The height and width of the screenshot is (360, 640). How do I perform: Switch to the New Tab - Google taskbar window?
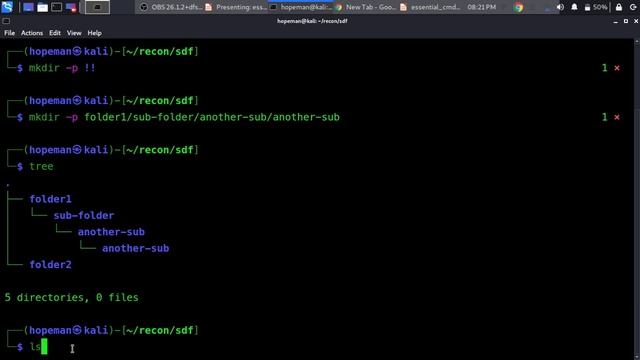click(x=366, y=7)
